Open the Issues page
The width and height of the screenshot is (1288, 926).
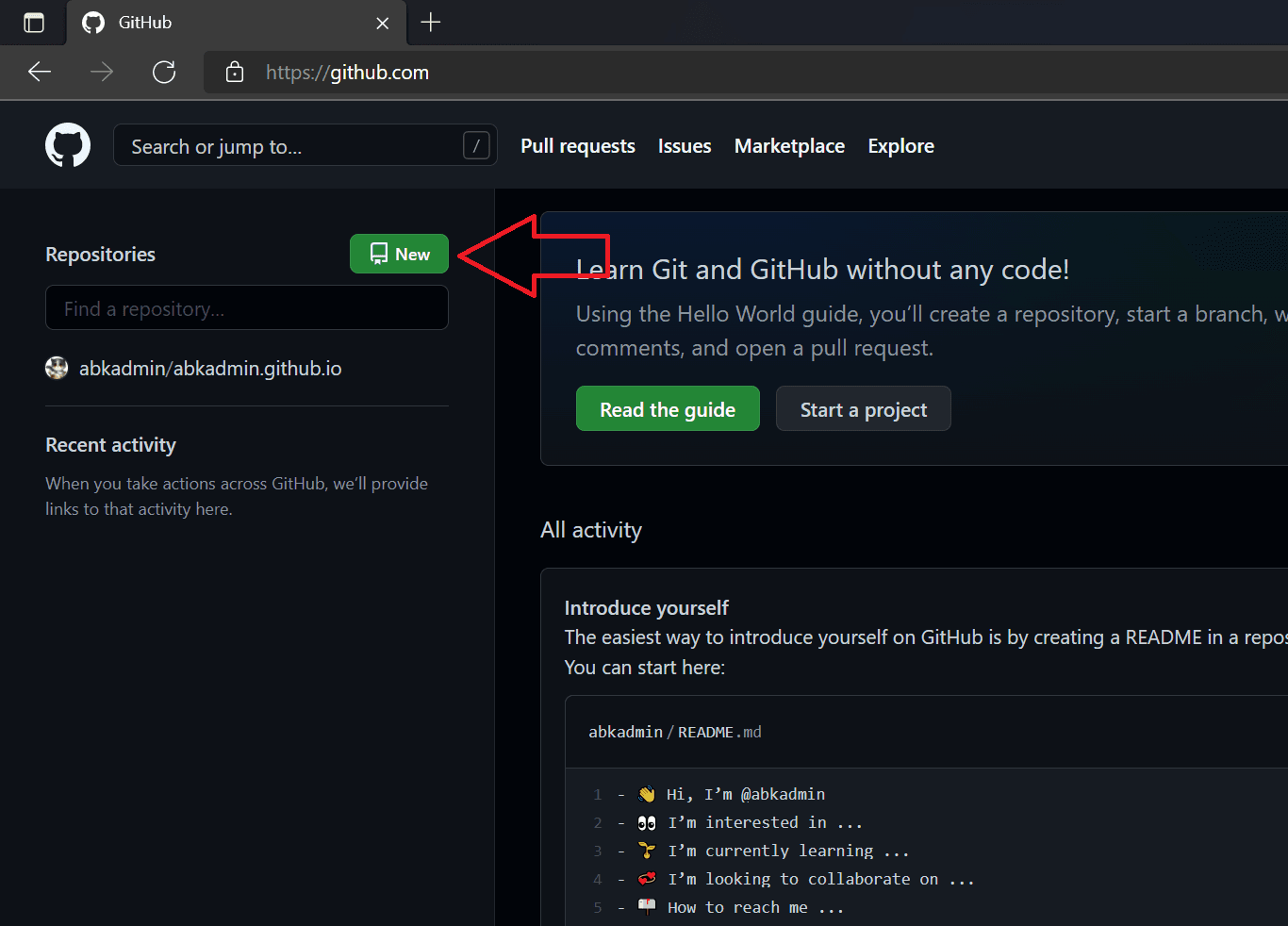pyautogui.click(x=685, y=146)
